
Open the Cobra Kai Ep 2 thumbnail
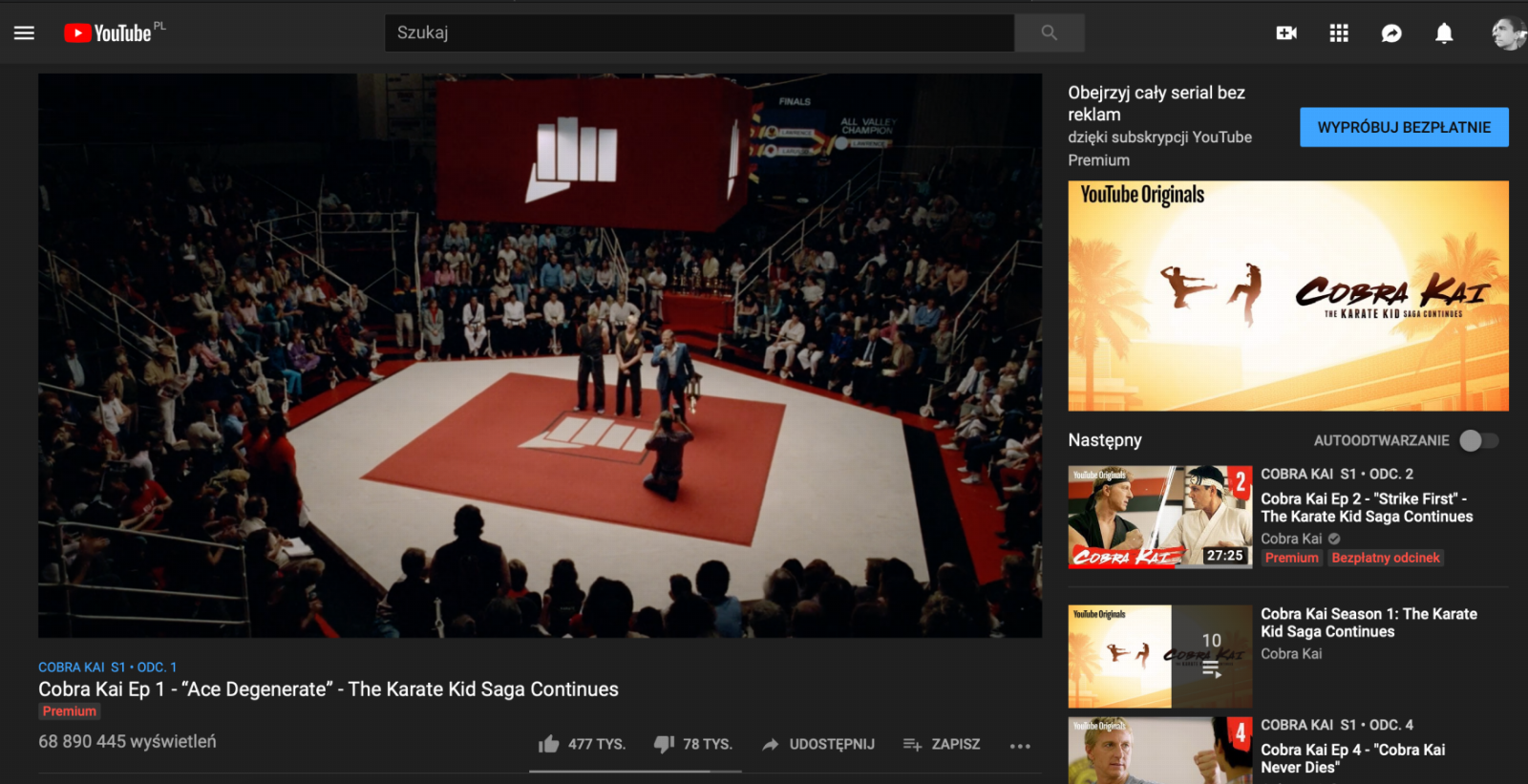(1159, 518)
